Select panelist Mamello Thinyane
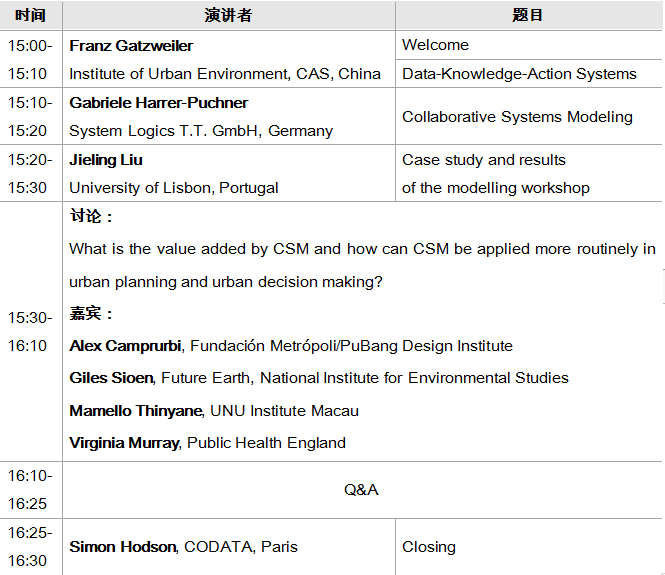 [x=137, y=411]
